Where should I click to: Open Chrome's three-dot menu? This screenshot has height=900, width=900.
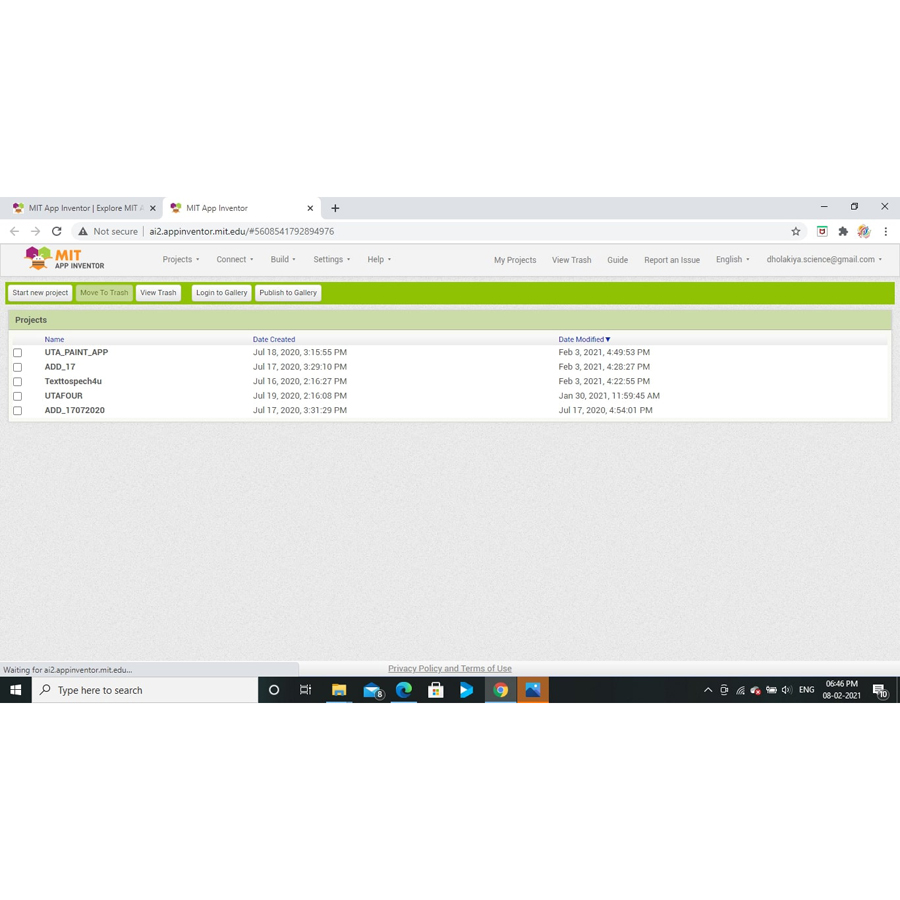(885, 231)
